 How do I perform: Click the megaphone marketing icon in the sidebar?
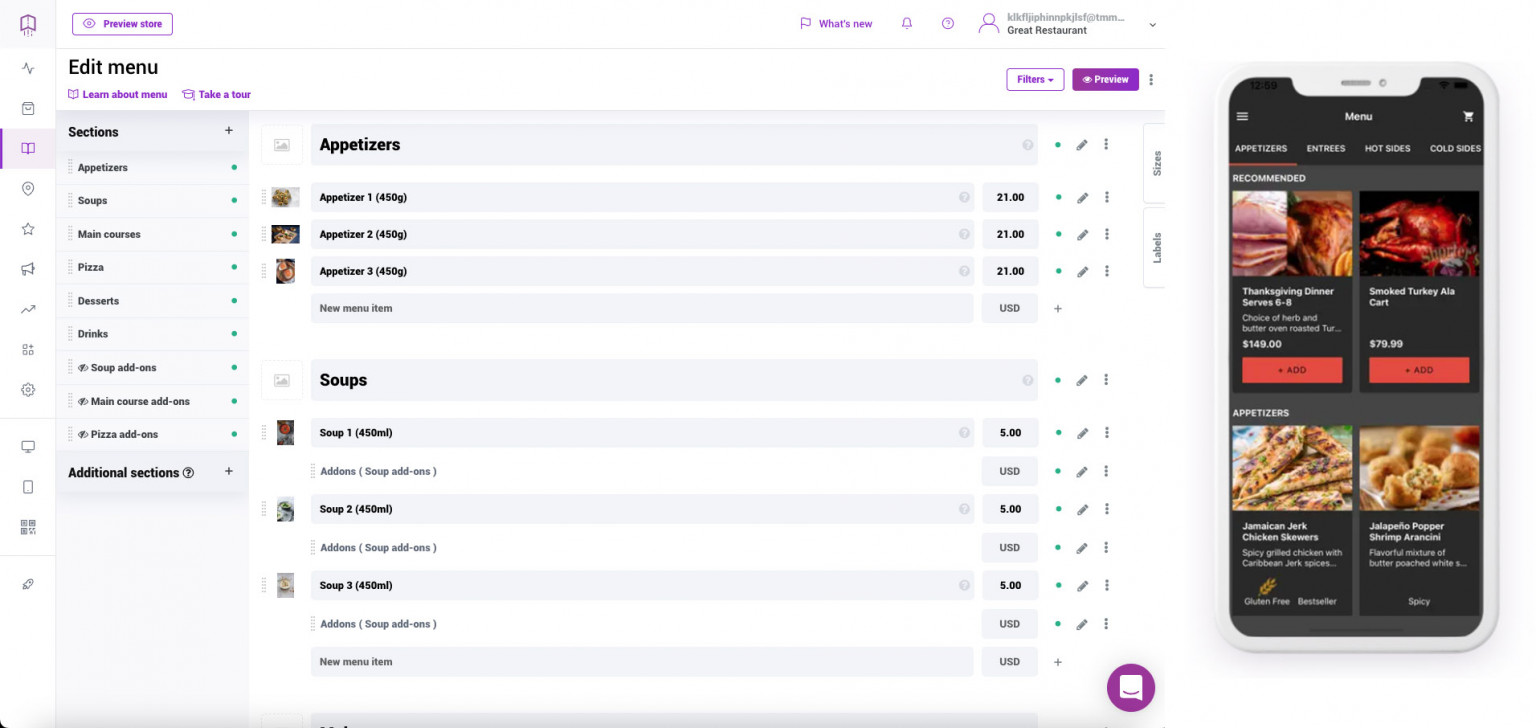click(28, 269)
